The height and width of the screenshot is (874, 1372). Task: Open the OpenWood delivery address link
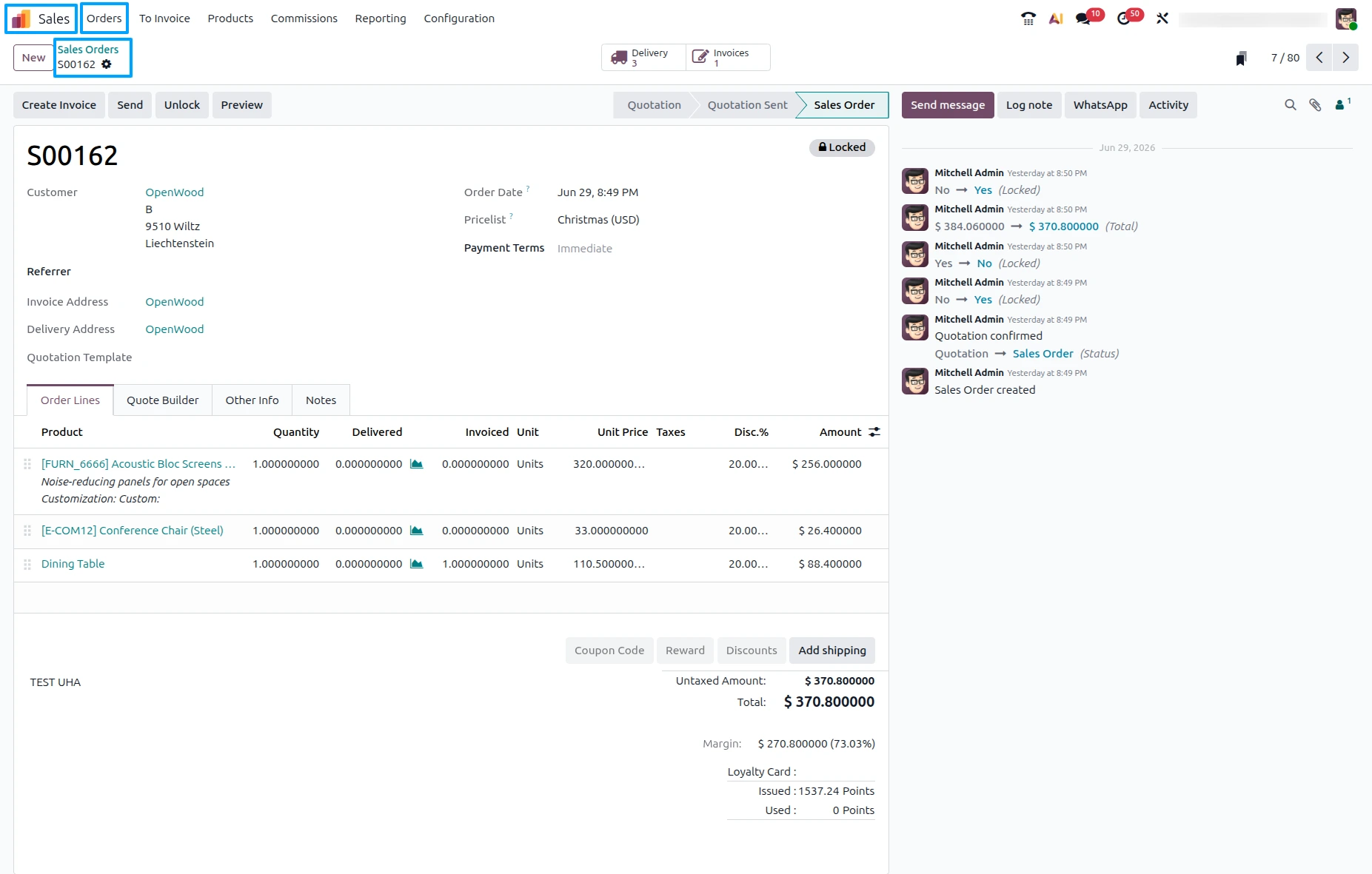[175, 329]
